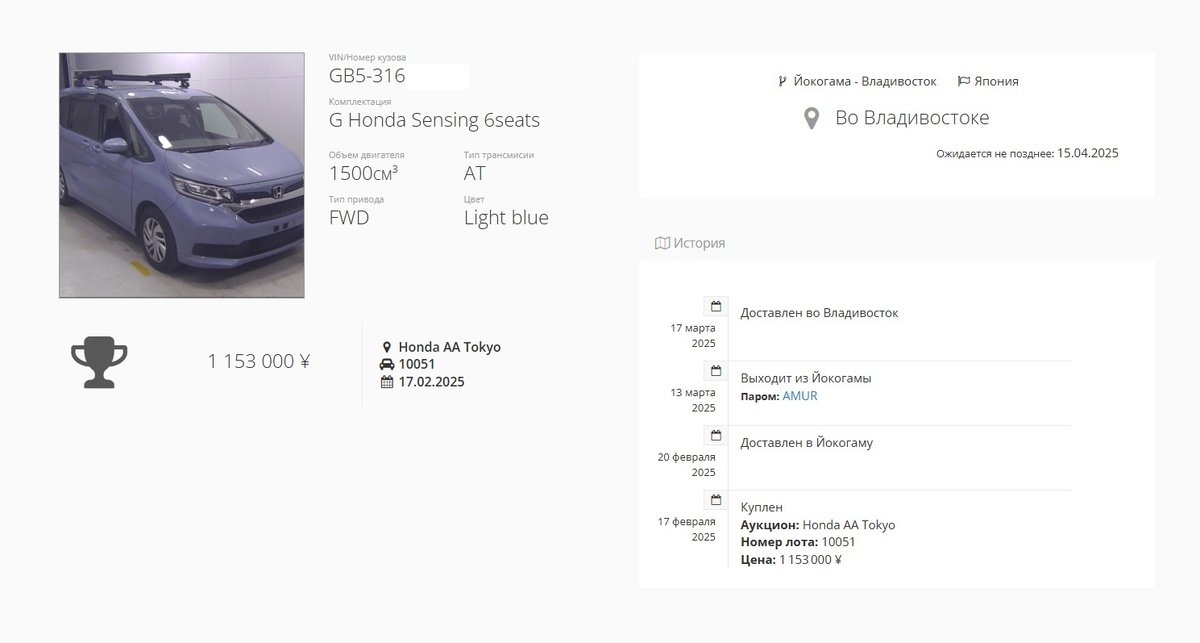This screenshot has height=643, width=1200.
Task: Click the map icon beside История heading
Action: tap(662, 243)
